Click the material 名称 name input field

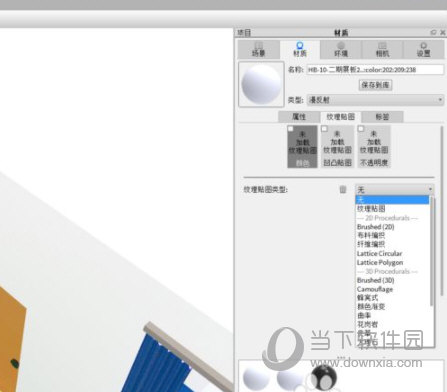tap(375, 70)
